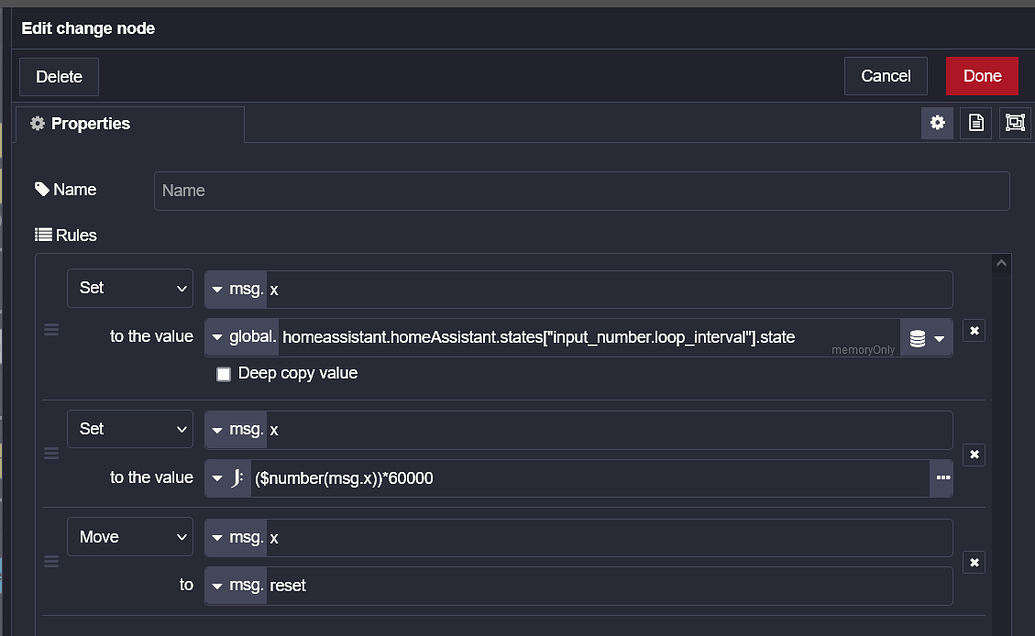Open the global. context type dropdown
The width and height of the screenshot is (1035, 636).
240,337
